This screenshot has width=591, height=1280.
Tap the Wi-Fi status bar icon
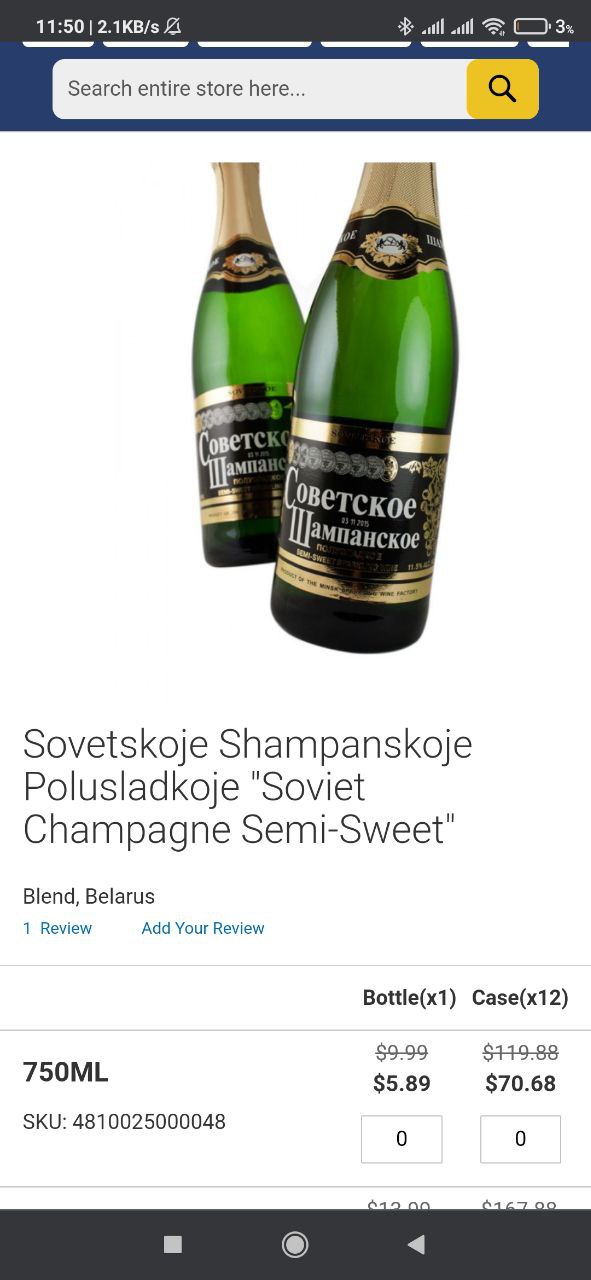pos(493,27)
